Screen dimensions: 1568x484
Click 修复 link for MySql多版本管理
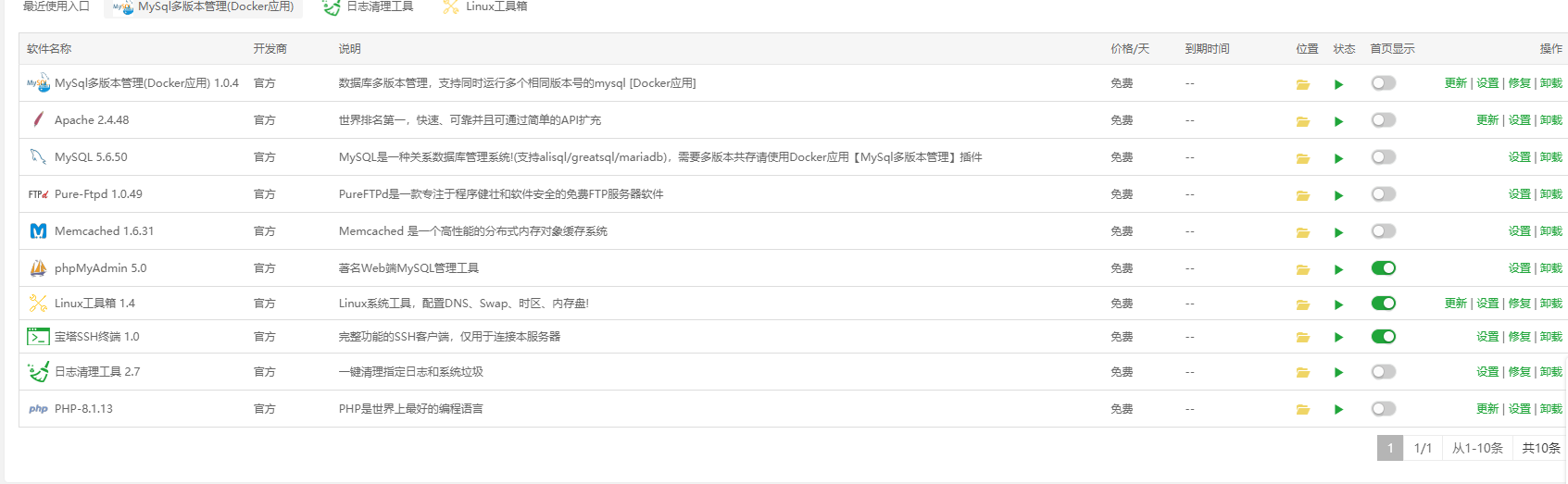(1519, 83)
